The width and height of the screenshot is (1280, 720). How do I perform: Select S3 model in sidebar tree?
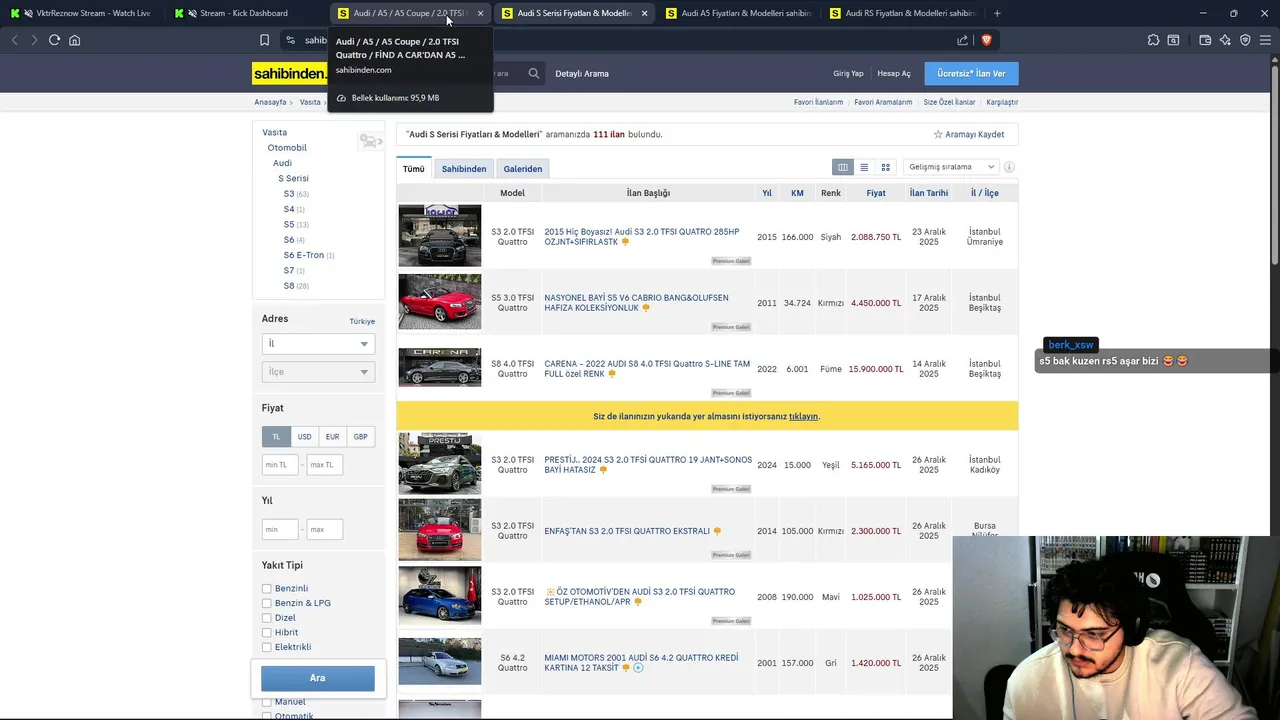point(289,194)
